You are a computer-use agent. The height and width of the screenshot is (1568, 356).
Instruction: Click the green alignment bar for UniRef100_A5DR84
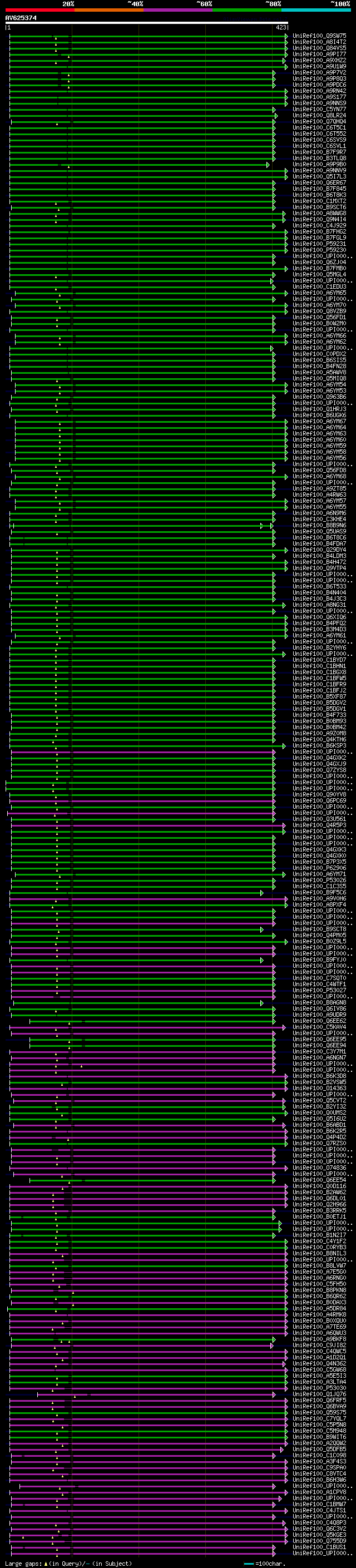[x=147, y=1308]
